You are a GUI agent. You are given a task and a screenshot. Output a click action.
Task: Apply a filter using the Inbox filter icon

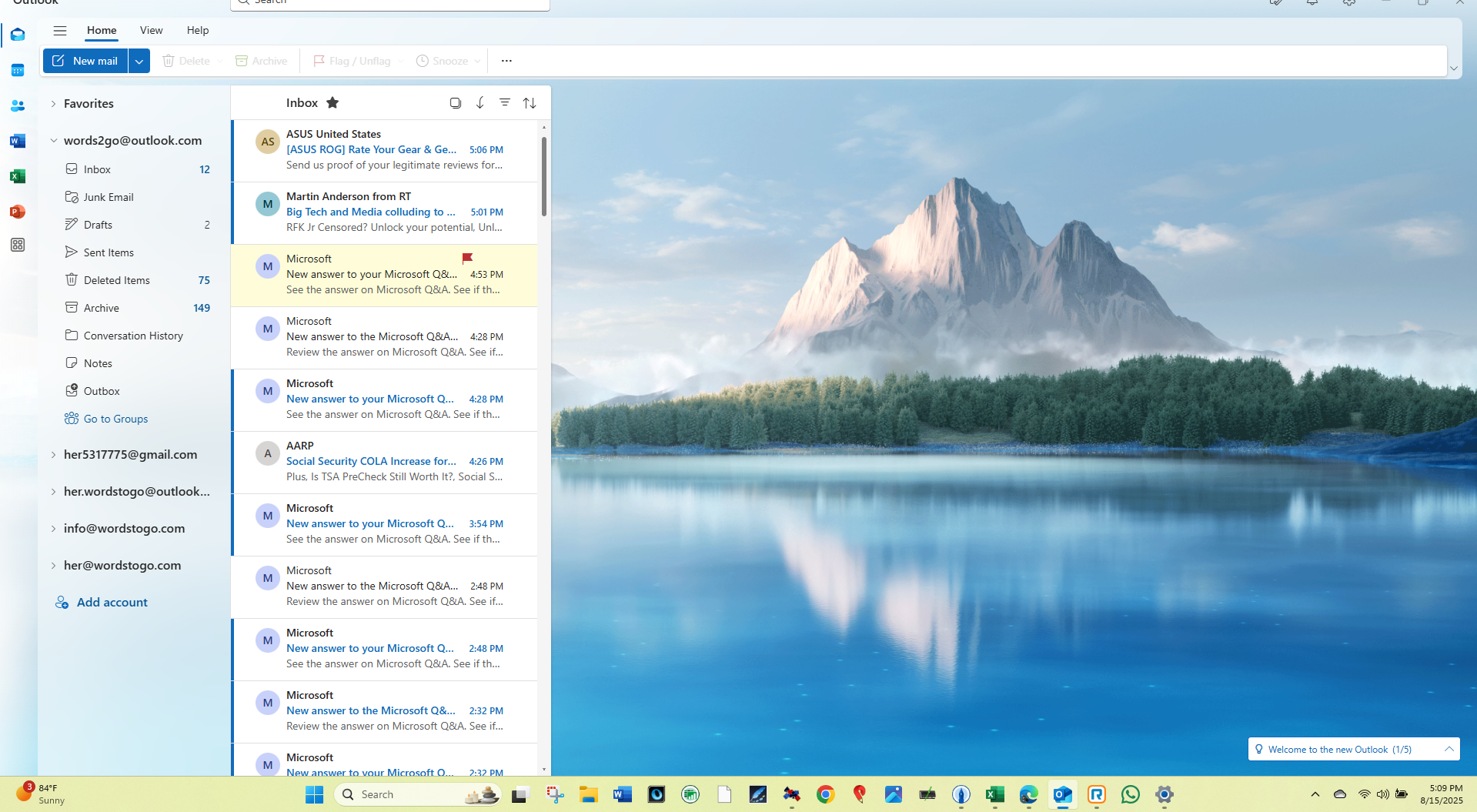505,102
